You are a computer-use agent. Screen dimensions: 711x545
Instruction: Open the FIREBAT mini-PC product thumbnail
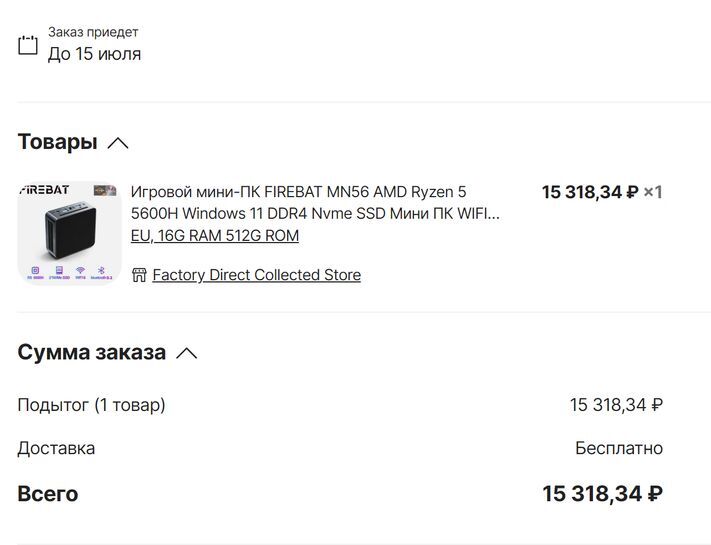coord(69,232)
